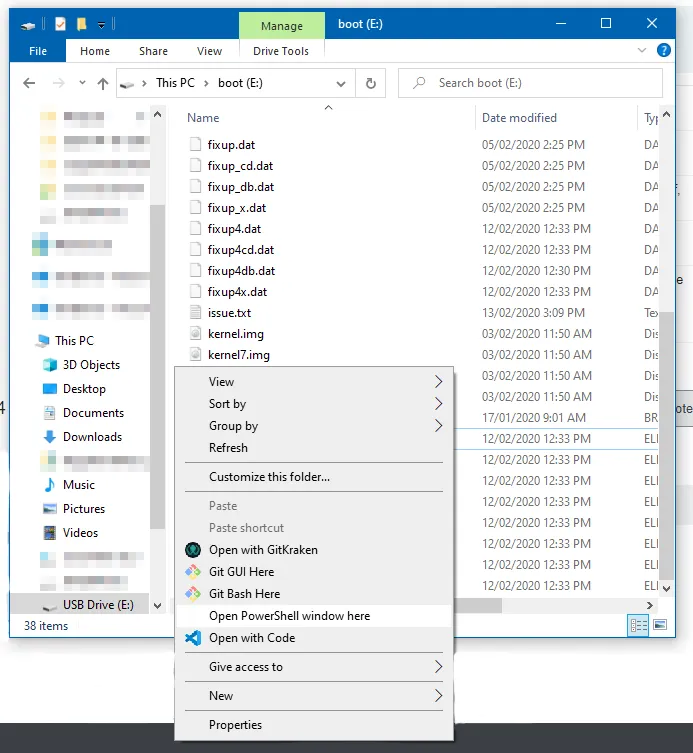The width and height of the screenshot is (693, 753).
Task: Open Music in the navigation pane
Action: click(79, 485)
